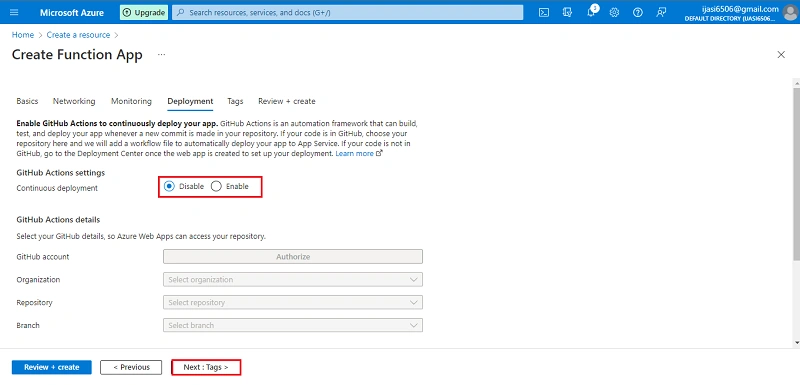Click the Upgrade button

pyautogui.click(x=144, y=12)
